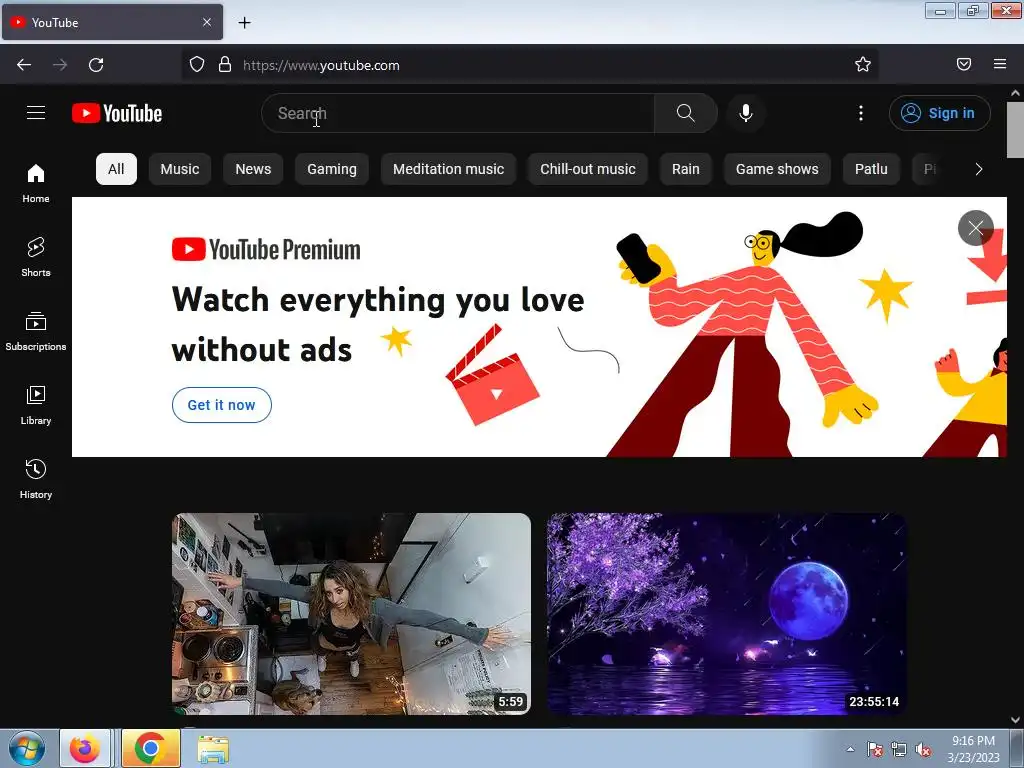Select the All filter chip
1024x768 pixels.
click(116, 169)
